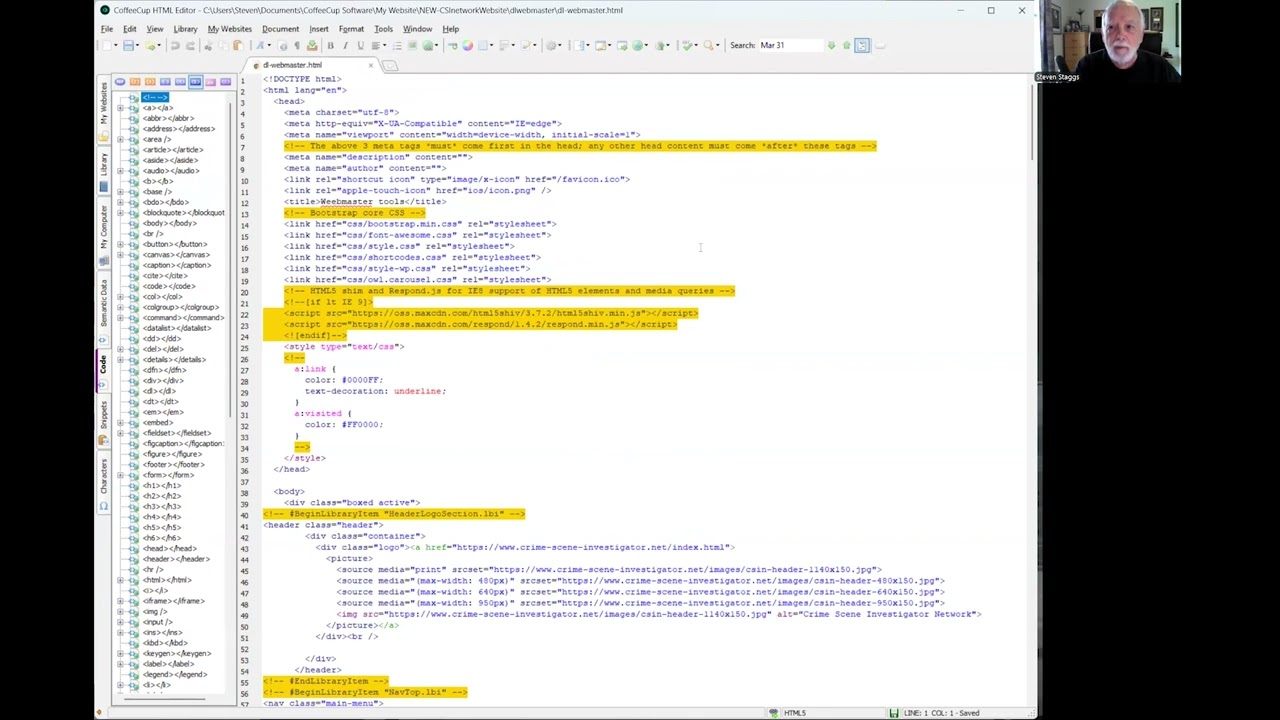Click the Save toolbar icon
Screen dimensions: 1280x720
(x=128, y=45)
